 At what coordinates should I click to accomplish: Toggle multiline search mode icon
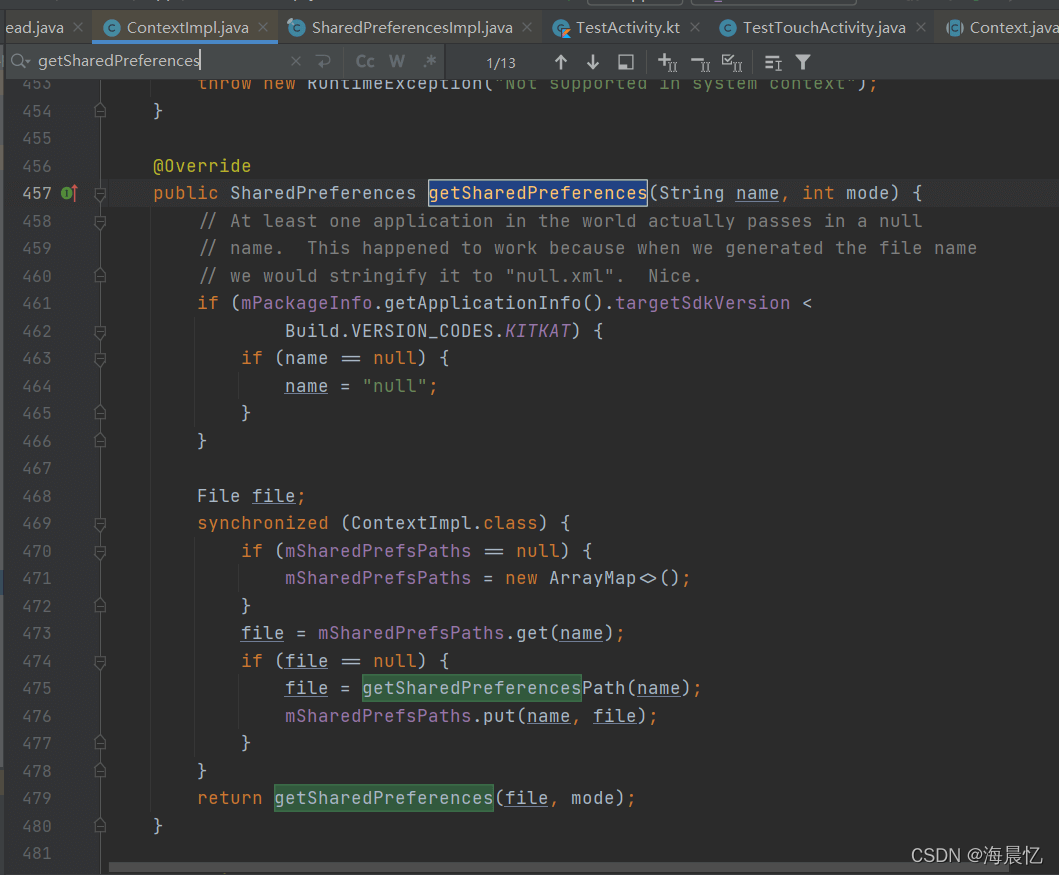click(x=773, y=63)
